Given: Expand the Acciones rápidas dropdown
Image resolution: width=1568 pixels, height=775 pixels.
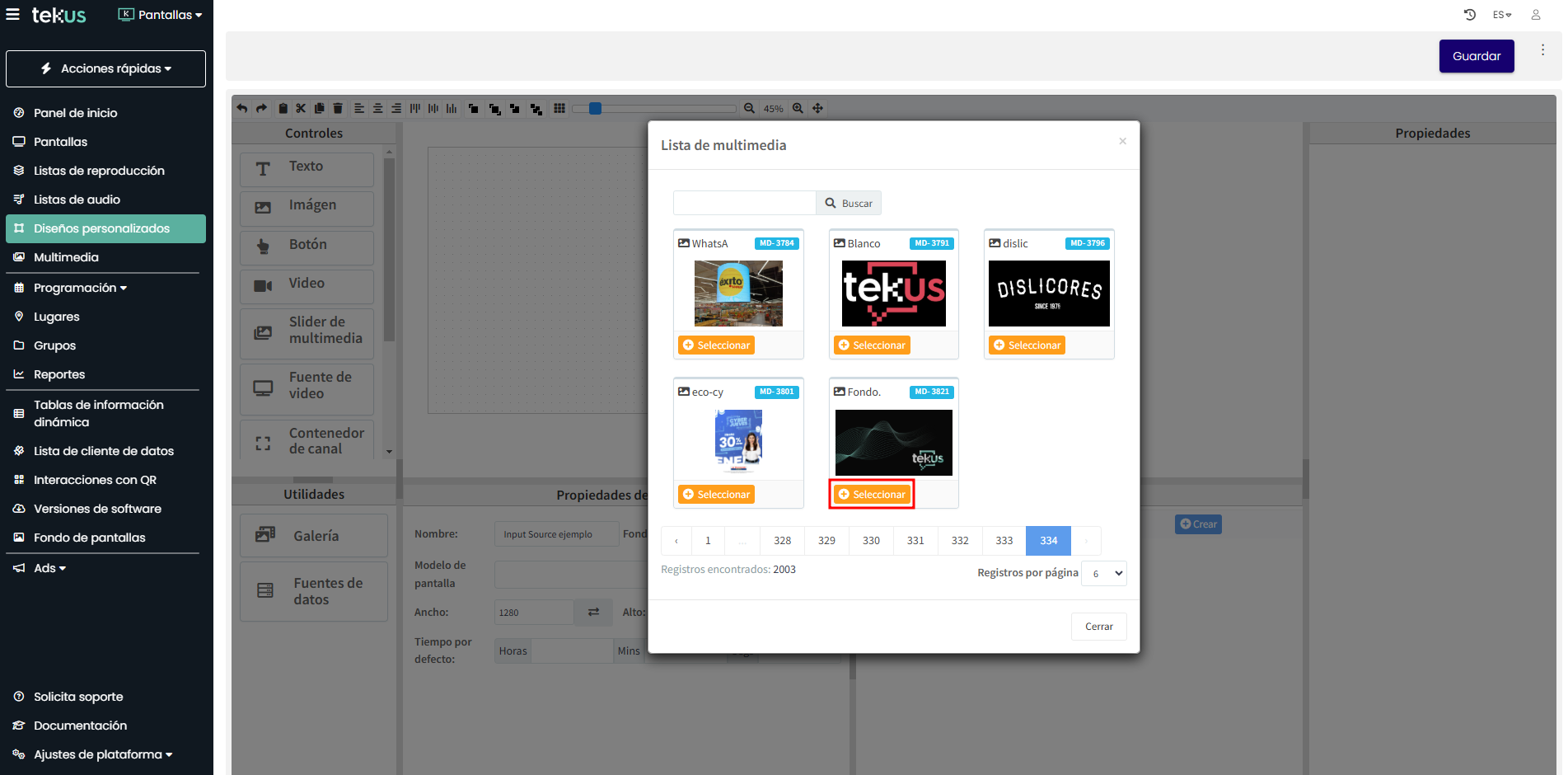Looking at the screenshot, I should click(105, 68).
